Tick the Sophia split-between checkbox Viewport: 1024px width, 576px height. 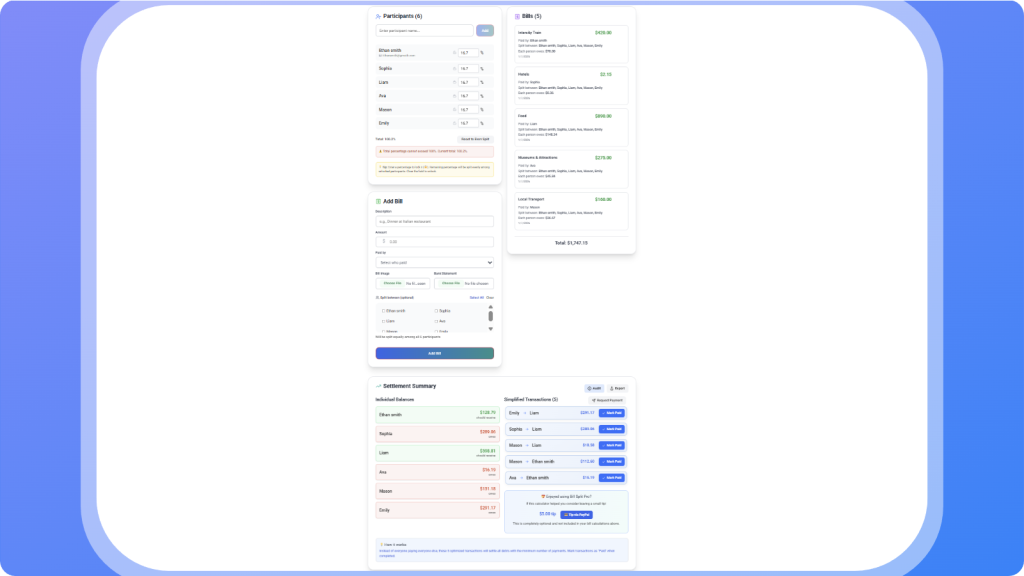pos(437,311)
